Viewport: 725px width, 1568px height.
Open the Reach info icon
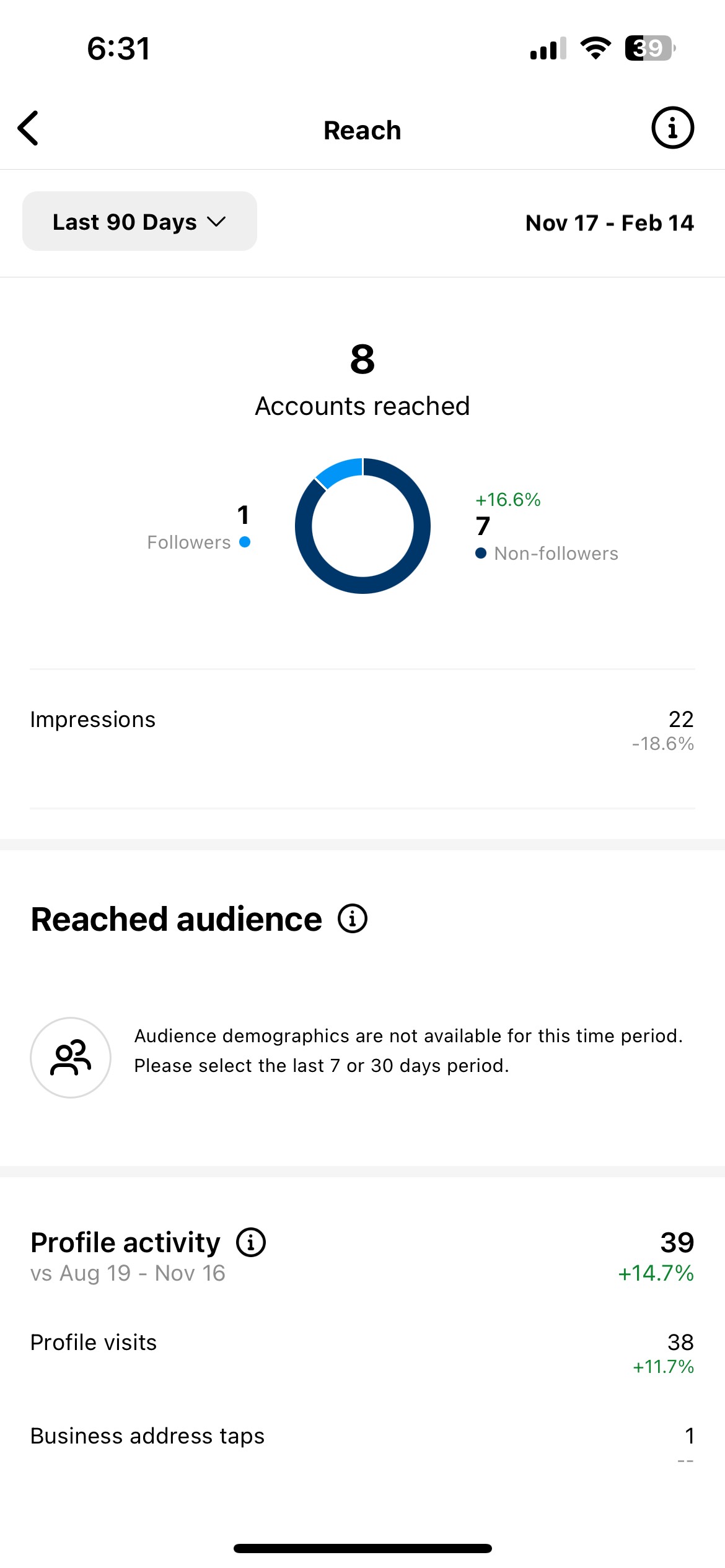pyautogui.click(x=672, y=128)
